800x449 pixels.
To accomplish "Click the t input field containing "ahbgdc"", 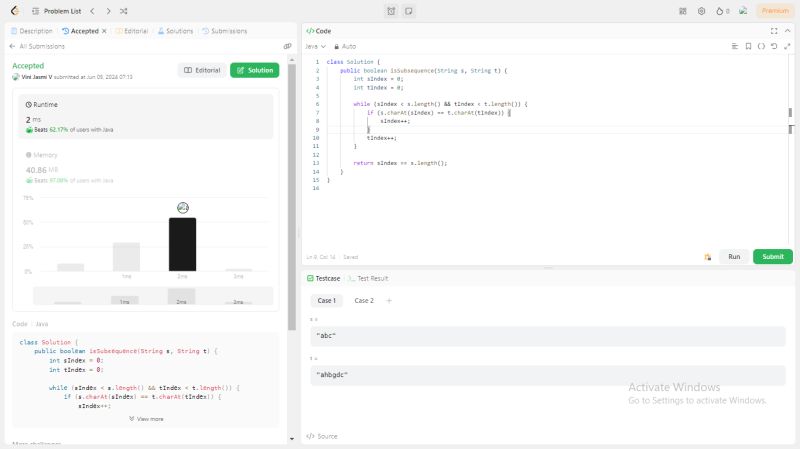I will [x=548, y=375].
